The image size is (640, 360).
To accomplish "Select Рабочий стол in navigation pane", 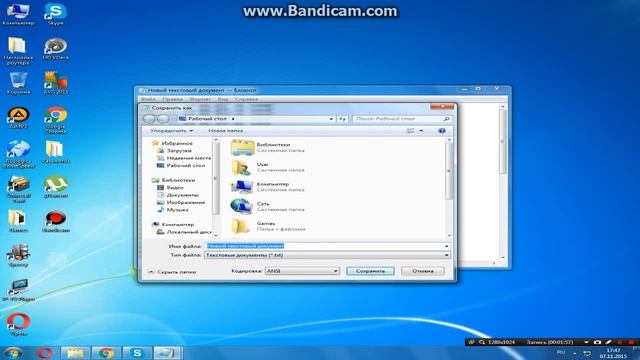I will tap(181, 165).
